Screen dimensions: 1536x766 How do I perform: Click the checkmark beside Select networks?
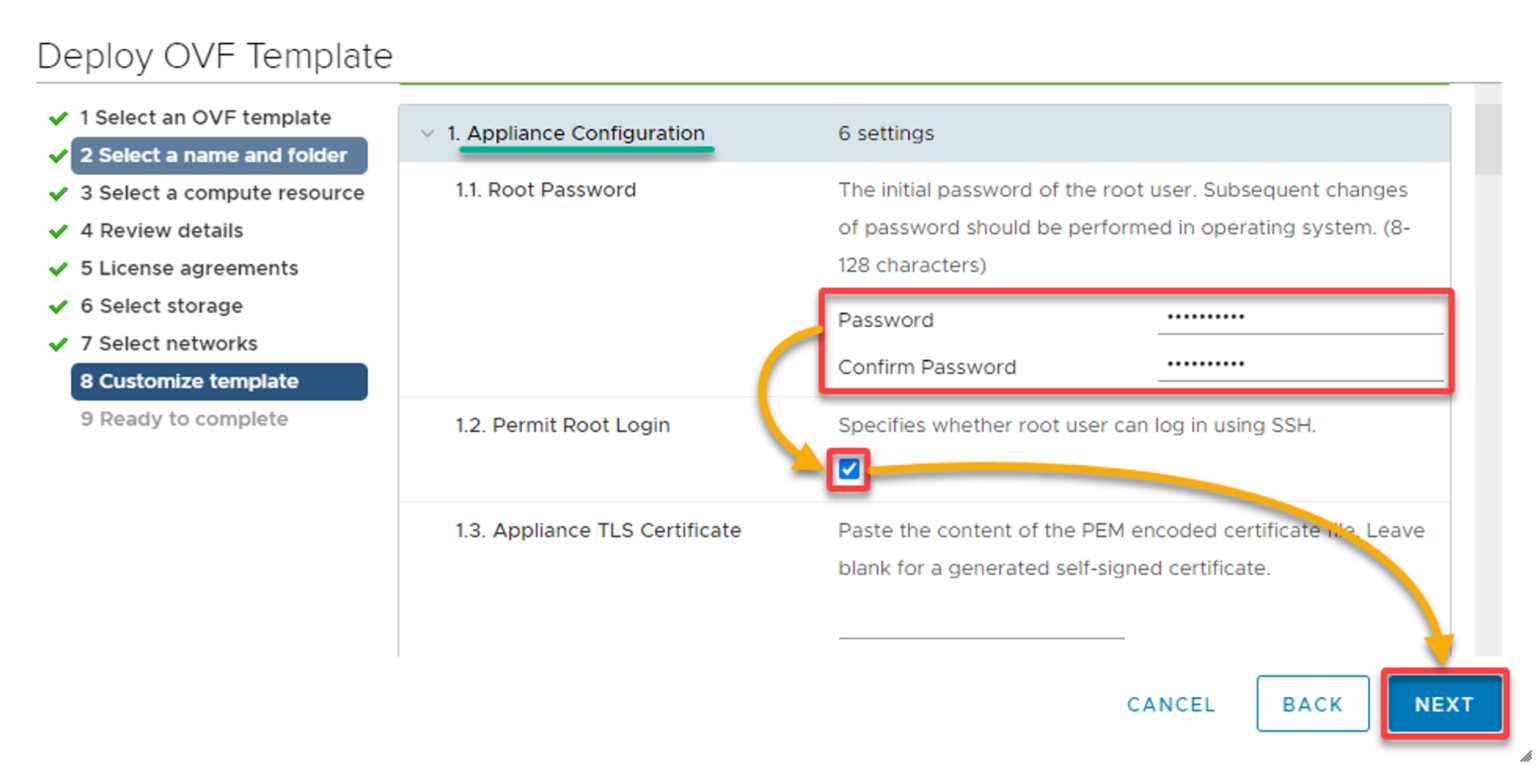[x=58, y=343]
